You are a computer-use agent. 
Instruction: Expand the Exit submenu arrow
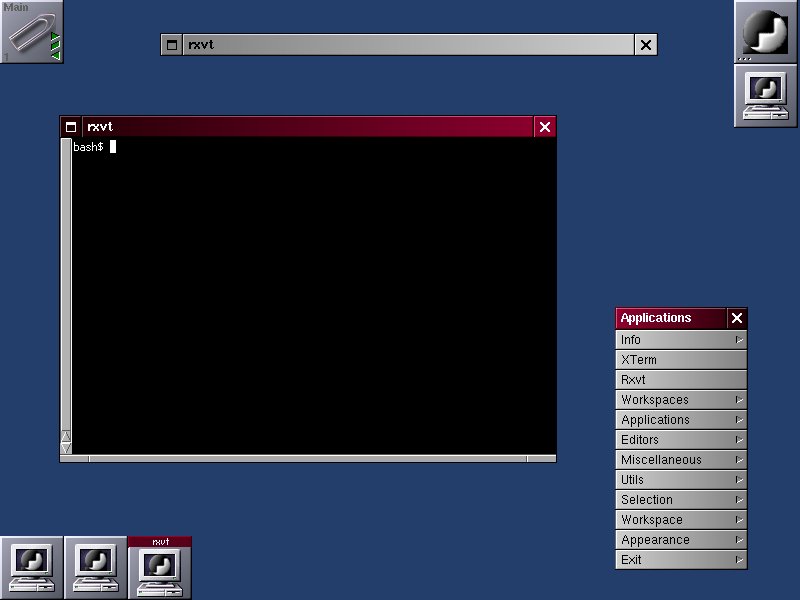739,560
